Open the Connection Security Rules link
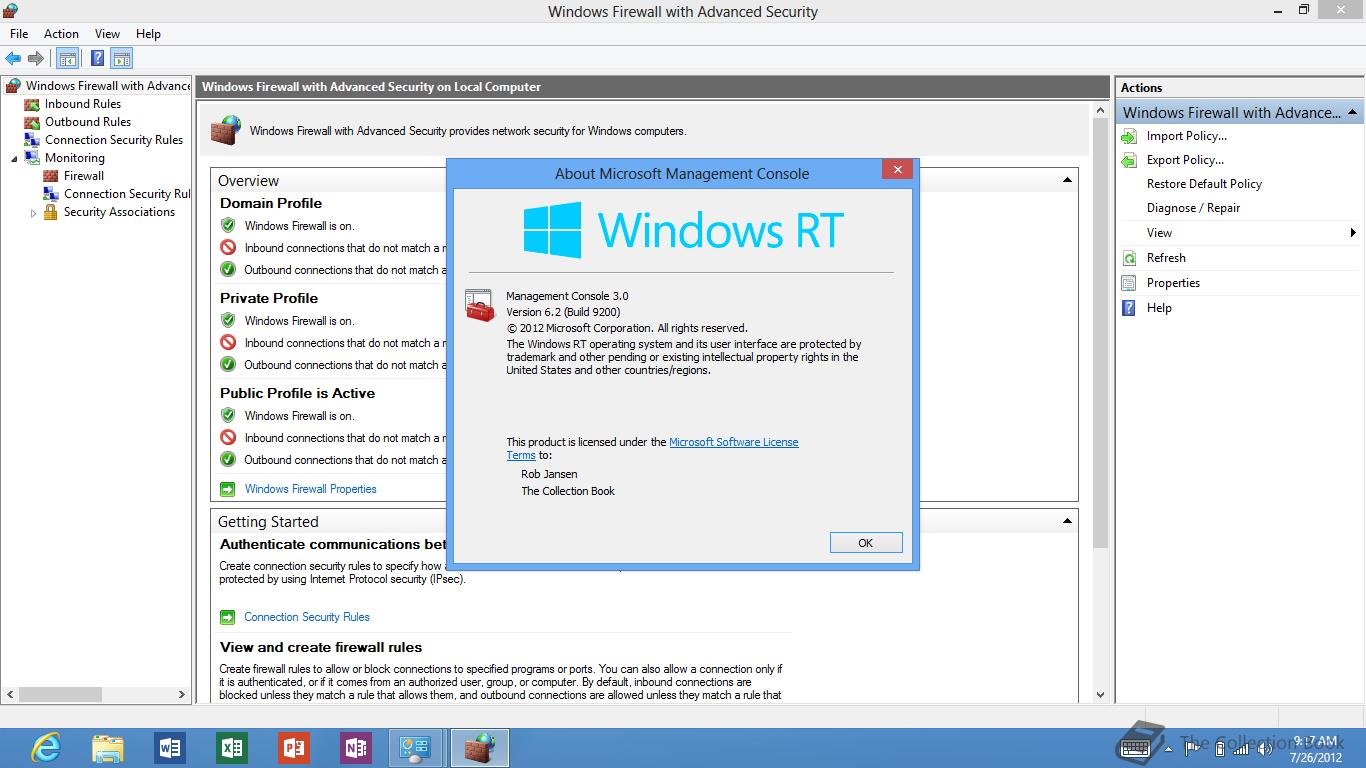Viewport: 1366px width, 768px height. pyautogui.click(x=307, y=617)
